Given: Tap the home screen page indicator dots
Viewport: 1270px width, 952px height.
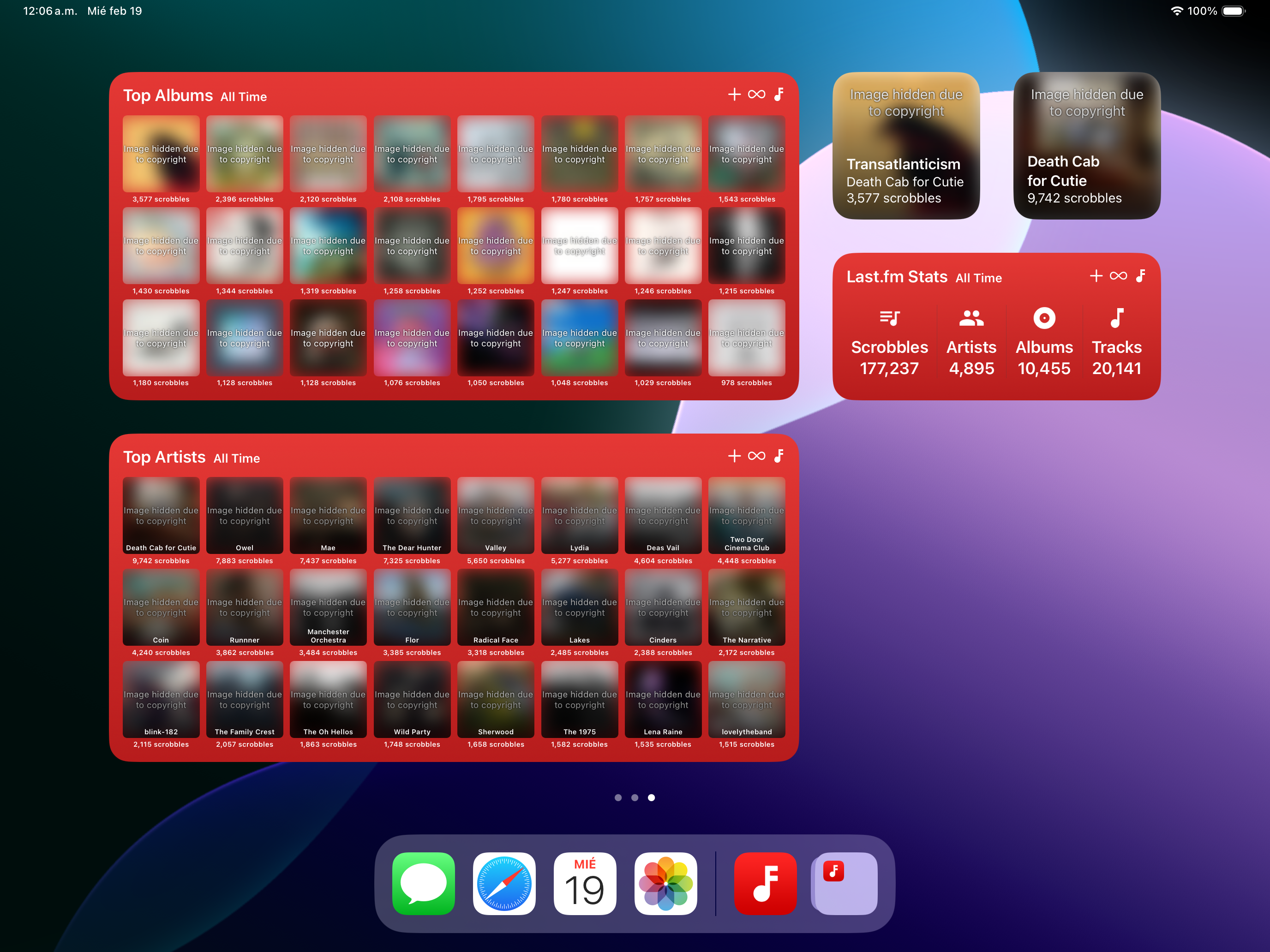Looking at the screenshot, I should point(635,797).
